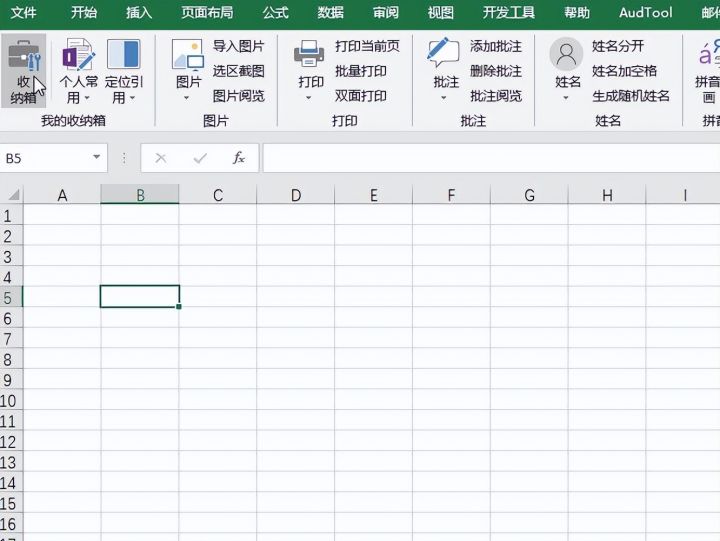The width and height of the screenshot is (720, 541).
Task: Click 图片阅览 button
Action: coord(238,96)
